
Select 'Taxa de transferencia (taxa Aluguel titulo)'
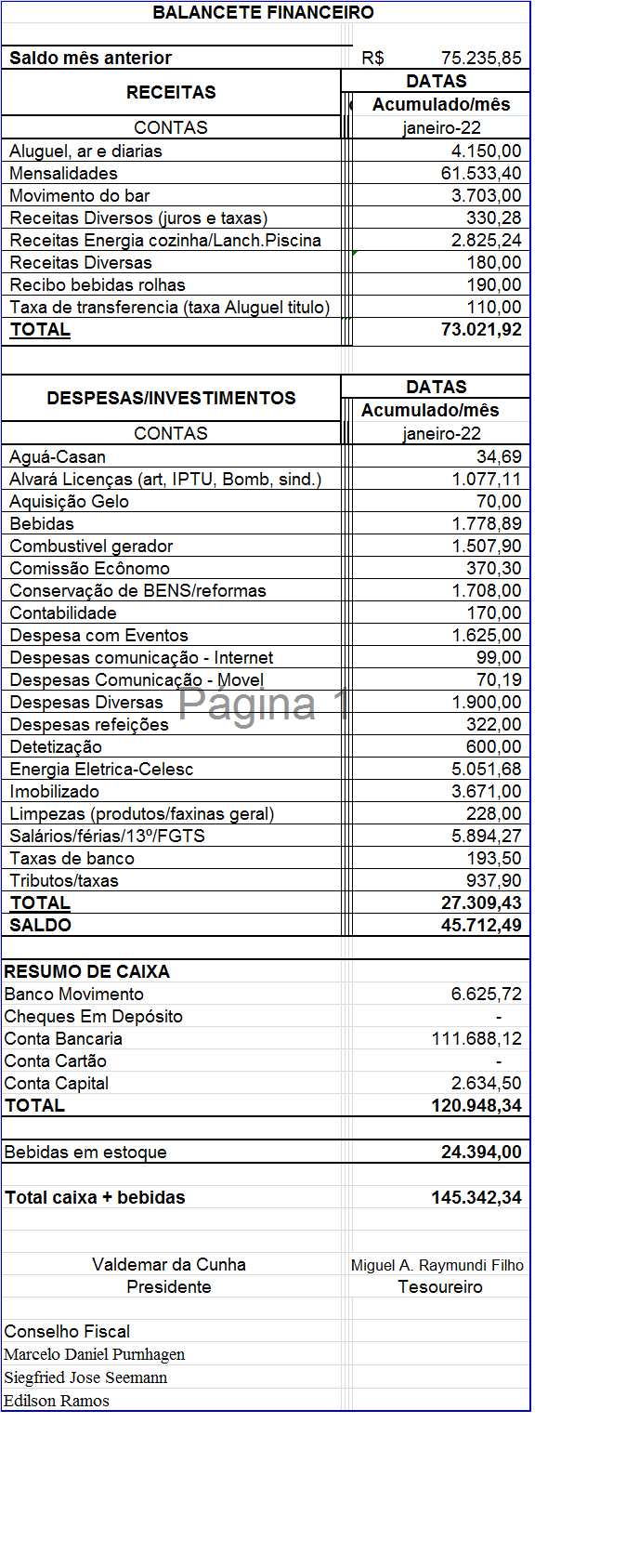pyautogui.click(x=170, y=307)
